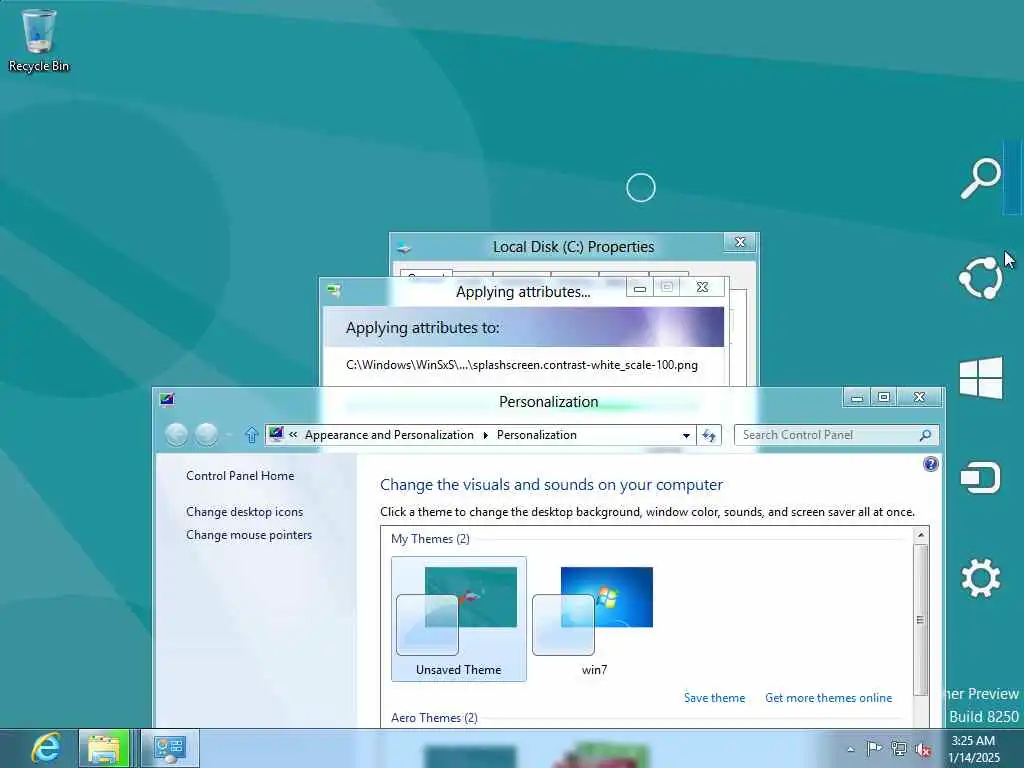Minimize the Personalization window
This screenshot has height=768, width=1024.
pos(857,397)
